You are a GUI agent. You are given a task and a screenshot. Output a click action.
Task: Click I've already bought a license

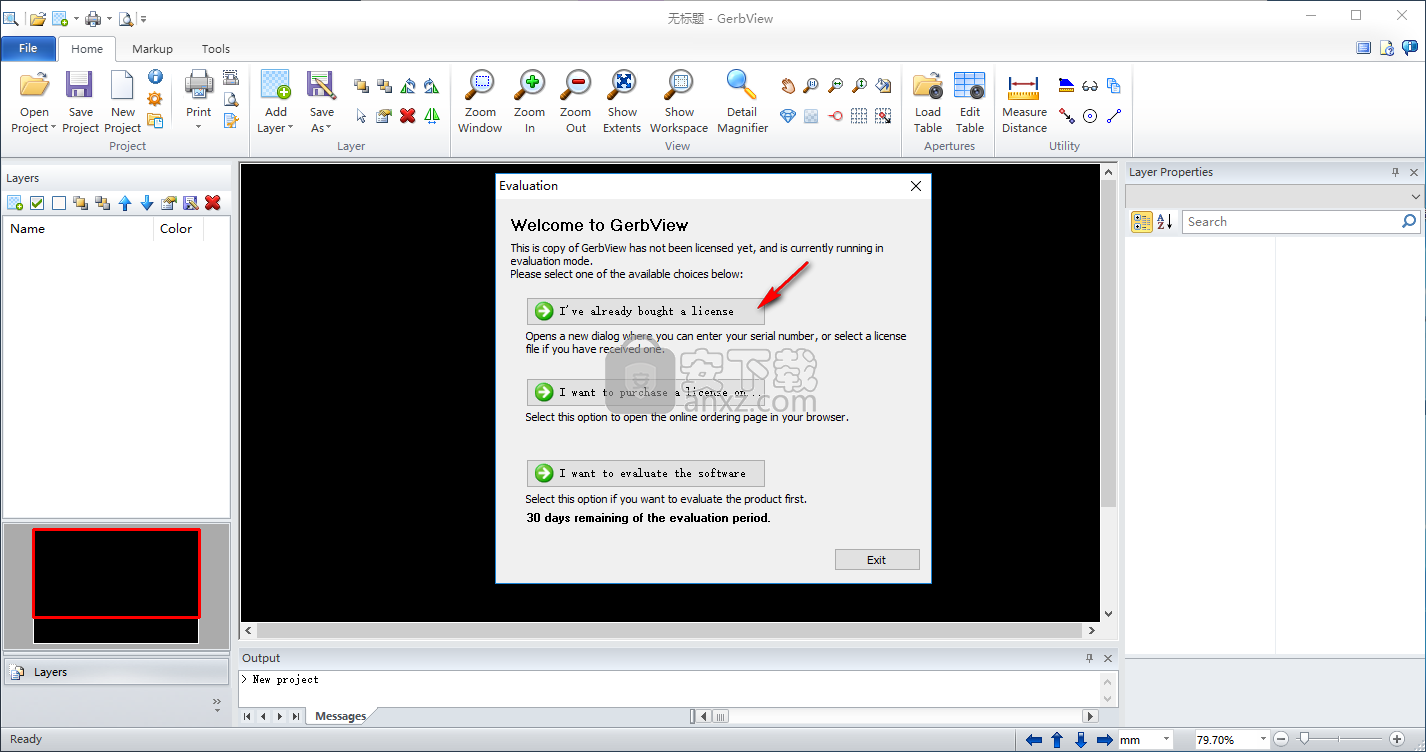645,311
